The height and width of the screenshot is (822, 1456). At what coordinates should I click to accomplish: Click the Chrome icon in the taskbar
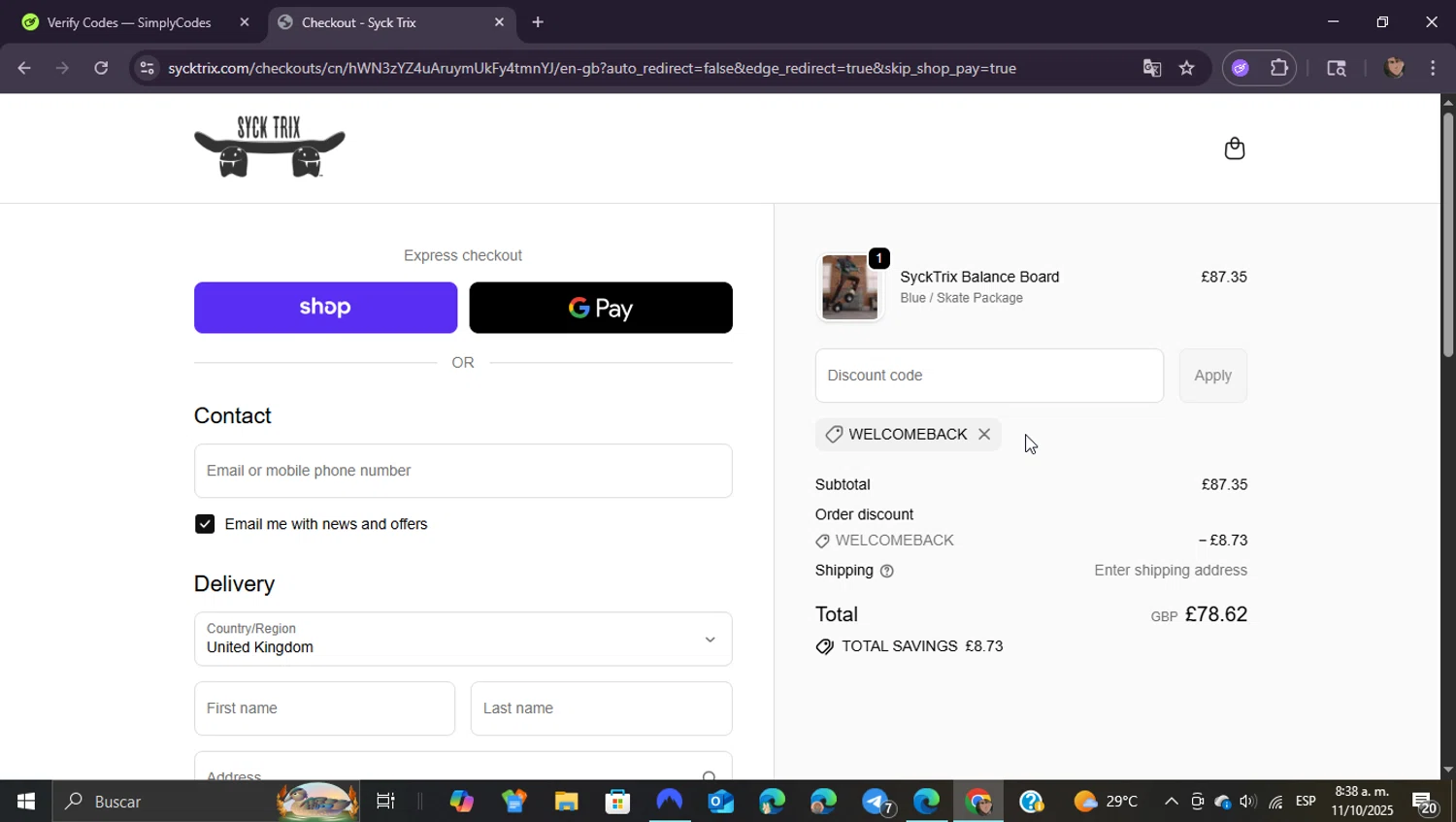[978, 802]
